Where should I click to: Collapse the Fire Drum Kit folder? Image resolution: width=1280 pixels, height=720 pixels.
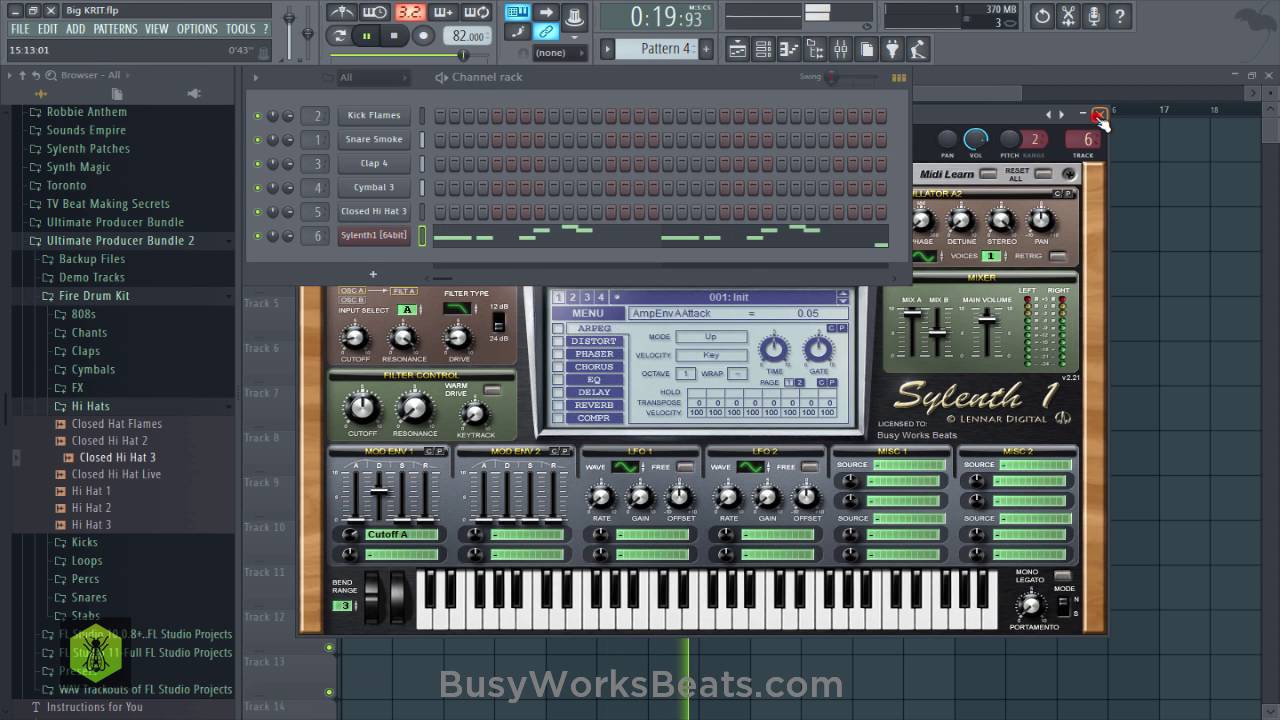[x=93, y=296]
